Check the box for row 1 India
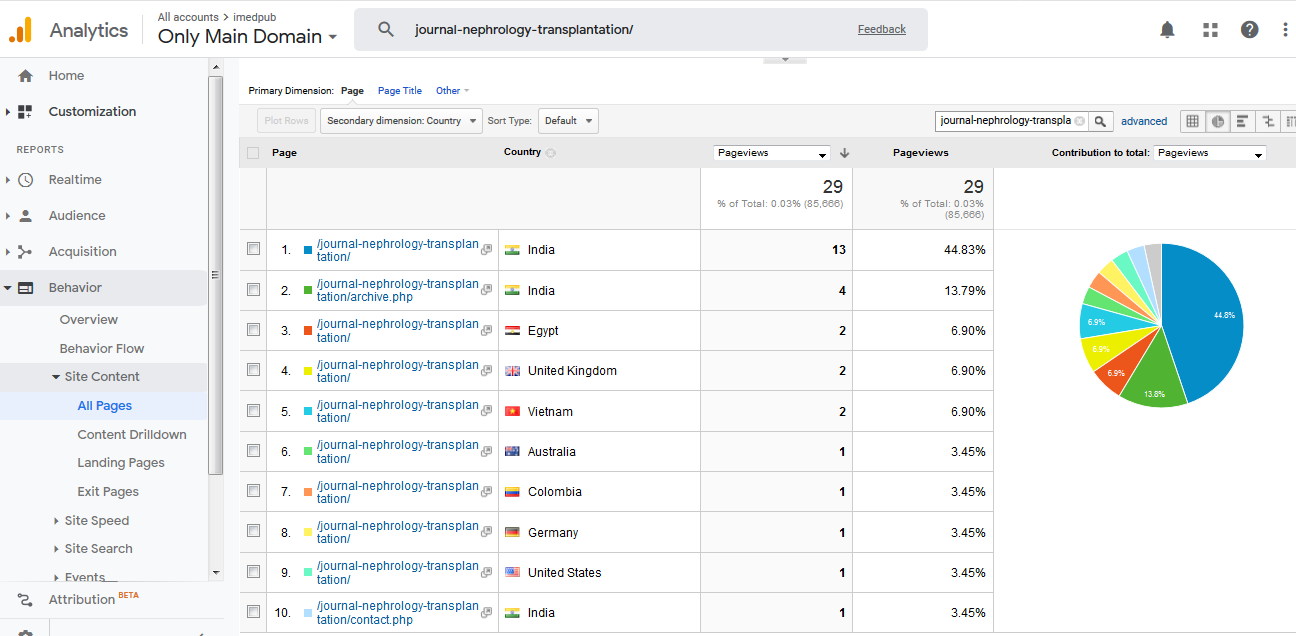The height and width of the screenshot is (636, 1296). click(253, 249)
